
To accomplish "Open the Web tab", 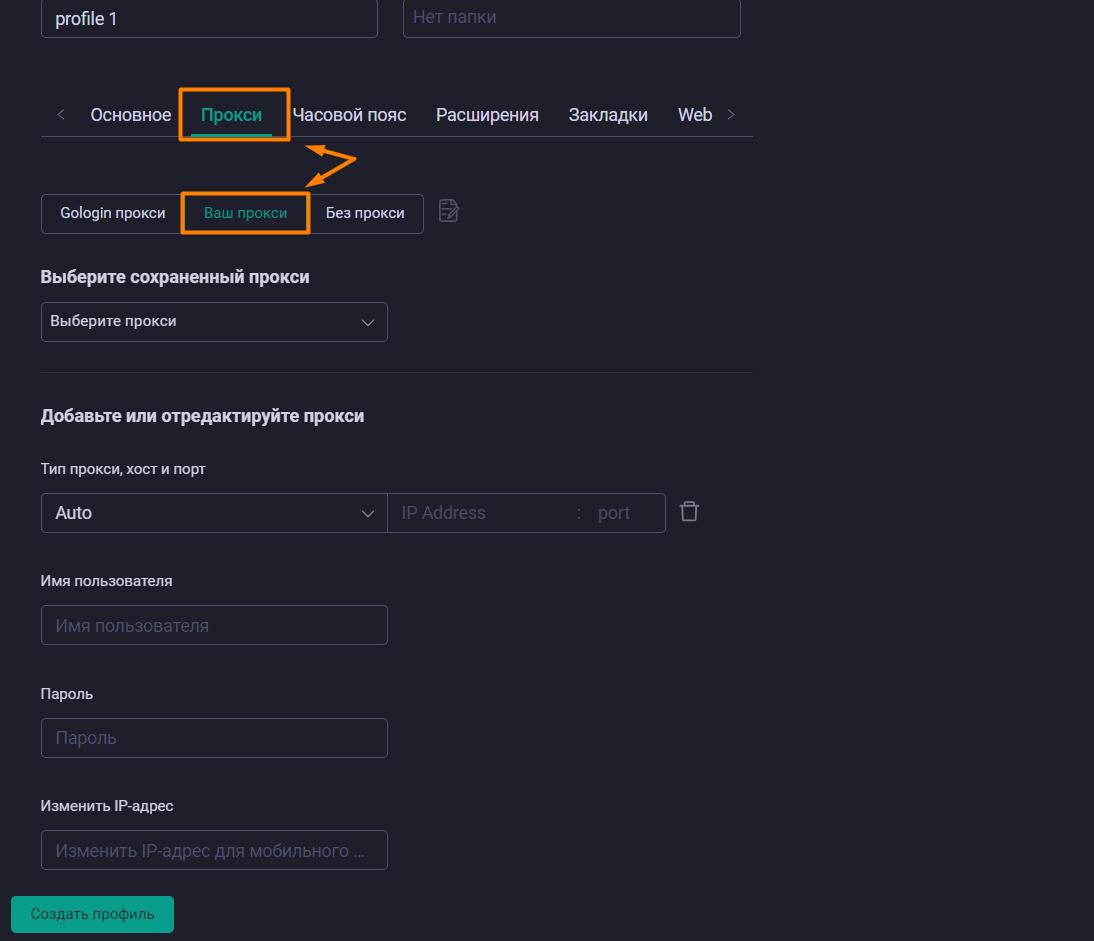I will 694,114.
